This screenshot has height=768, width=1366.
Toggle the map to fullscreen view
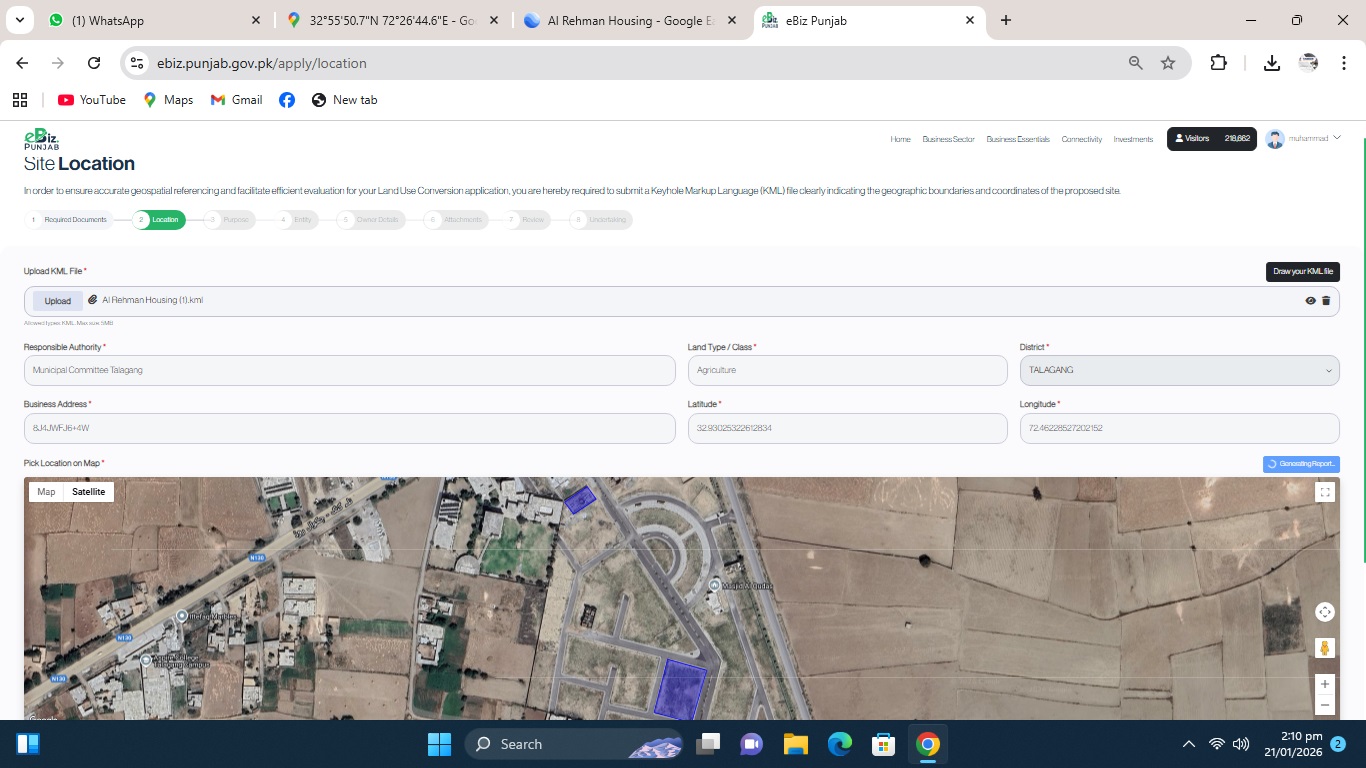(x=1325, y=492)
